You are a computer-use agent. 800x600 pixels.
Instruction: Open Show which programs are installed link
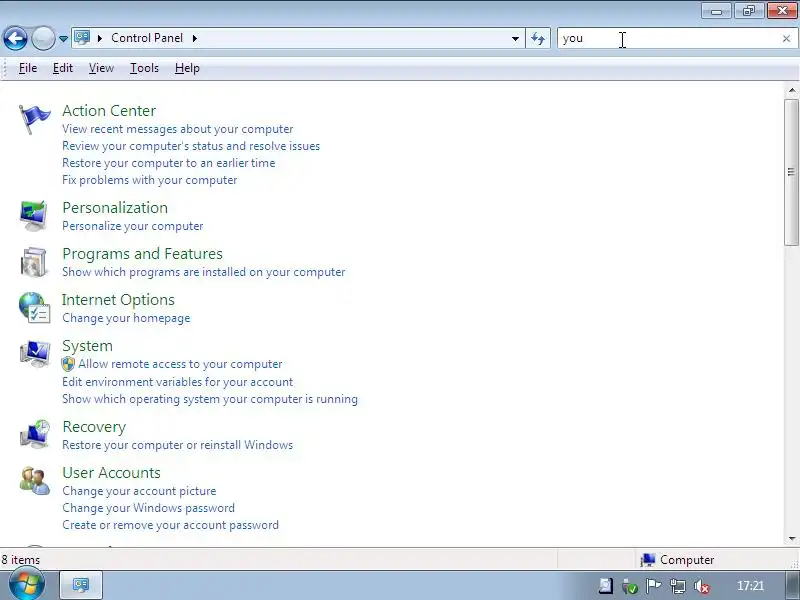click(204, 272)
